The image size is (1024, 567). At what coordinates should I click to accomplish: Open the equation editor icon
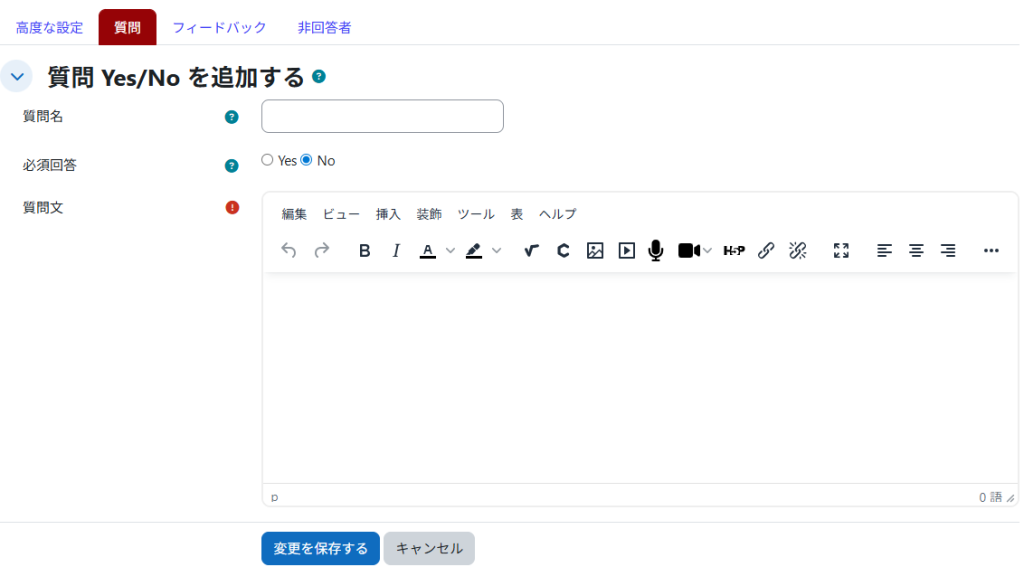531,251
